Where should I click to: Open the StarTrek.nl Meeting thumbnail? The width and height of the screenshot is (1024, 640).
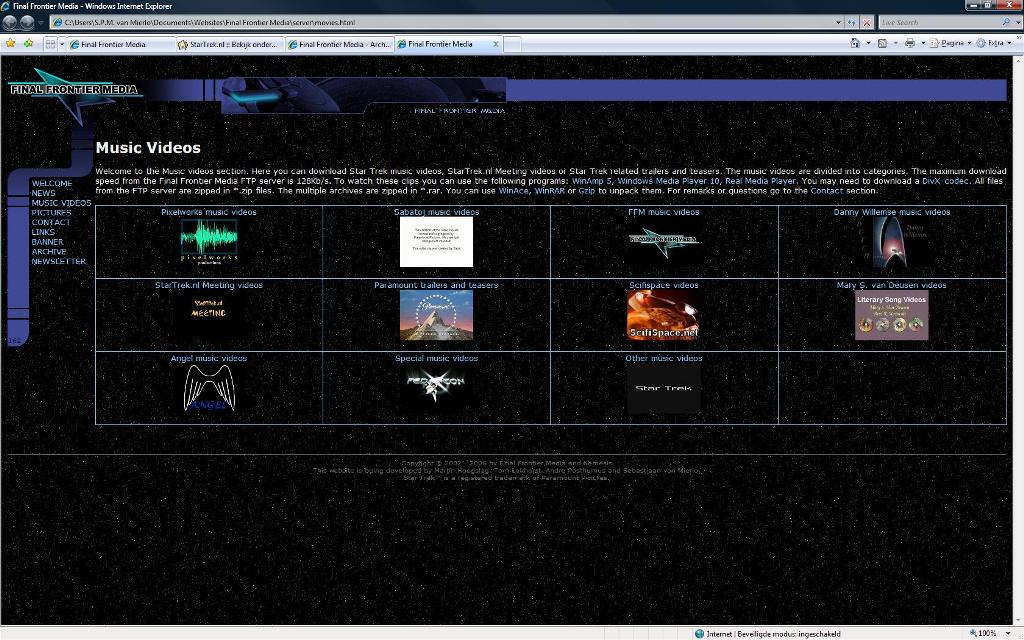pos(209,315)
